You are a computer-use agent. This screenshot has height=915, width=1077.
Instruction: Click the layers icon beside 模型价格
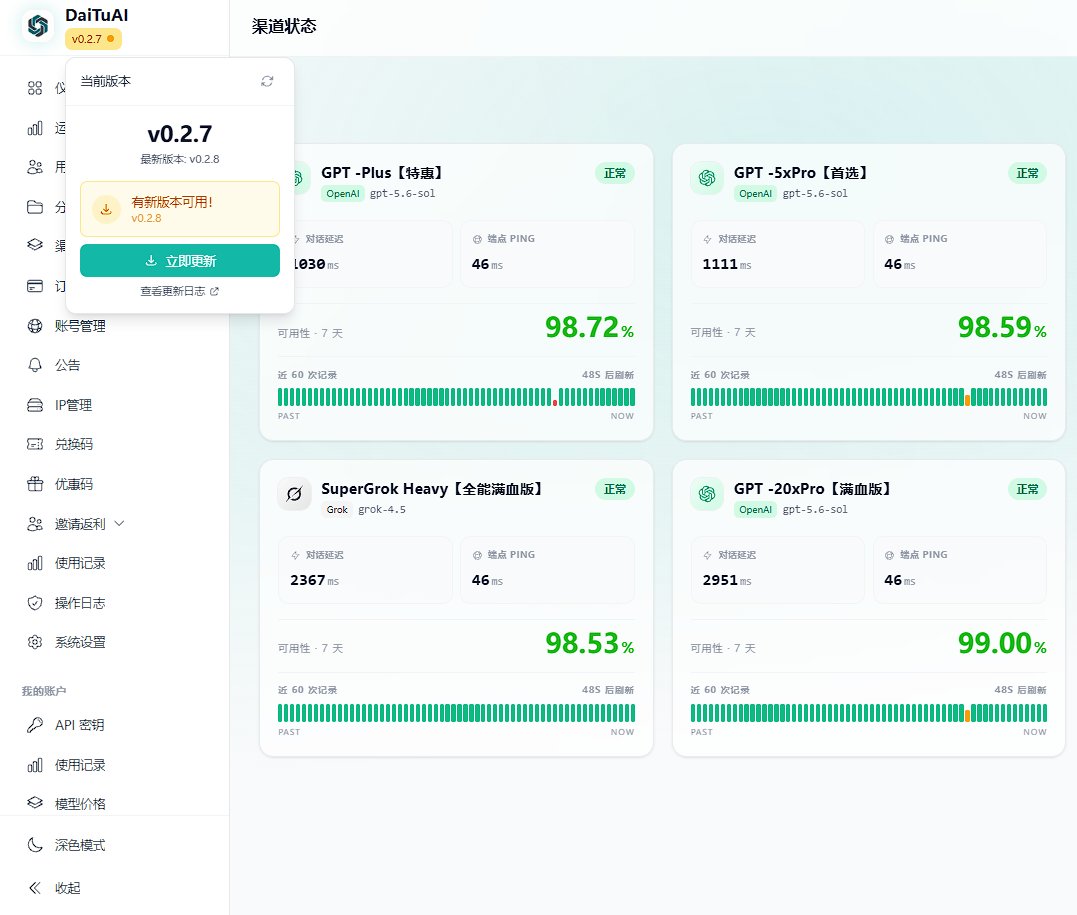35,802
